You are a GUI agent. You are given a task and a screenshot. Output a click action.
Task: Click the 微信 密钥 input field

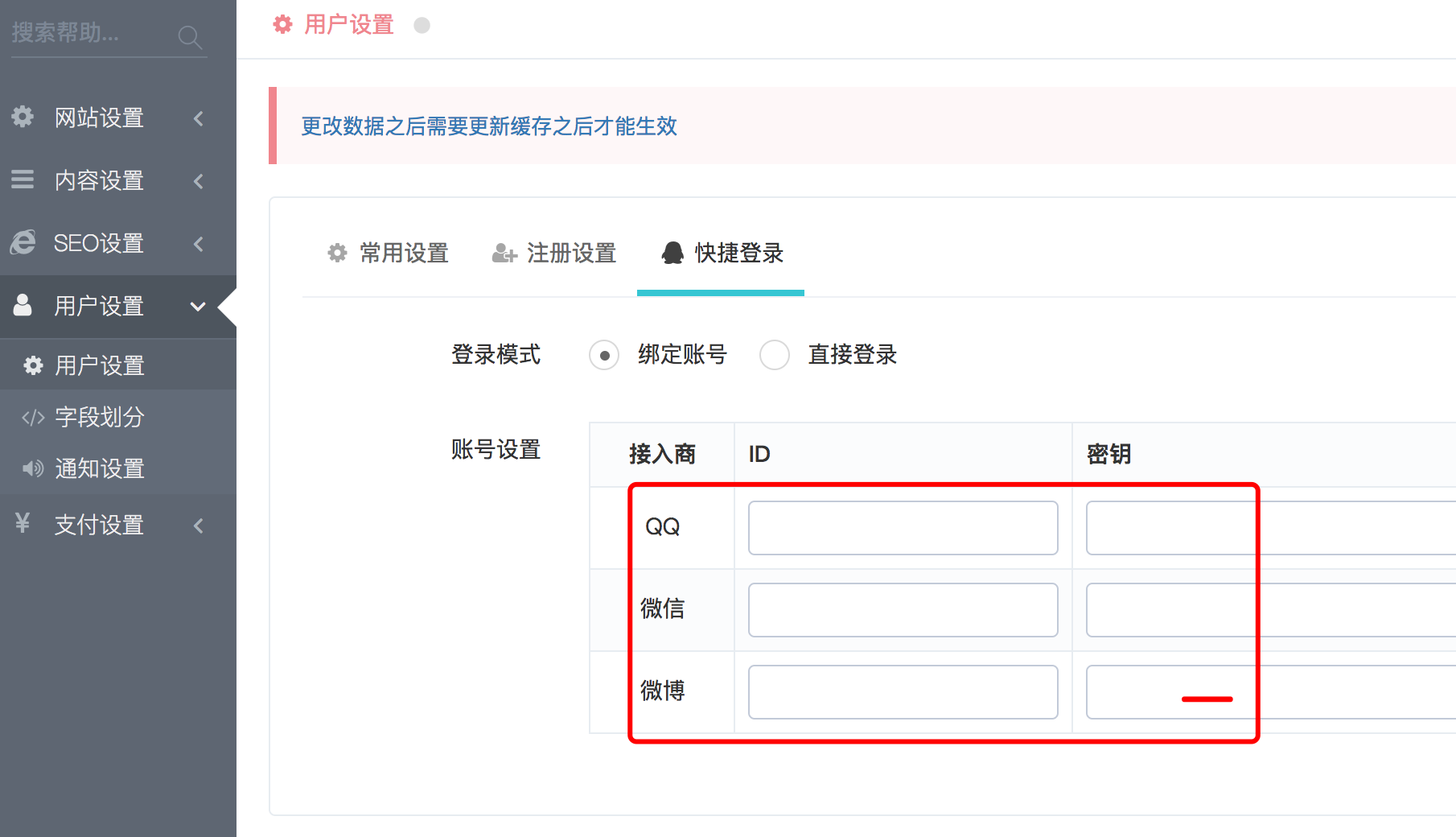[x=1271, y=610]
